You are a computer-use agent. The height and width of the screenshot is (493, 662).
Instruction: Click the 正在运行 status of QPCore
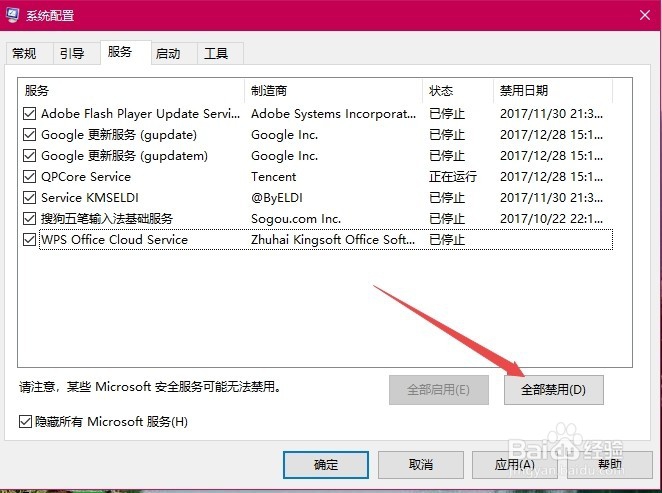453,176
